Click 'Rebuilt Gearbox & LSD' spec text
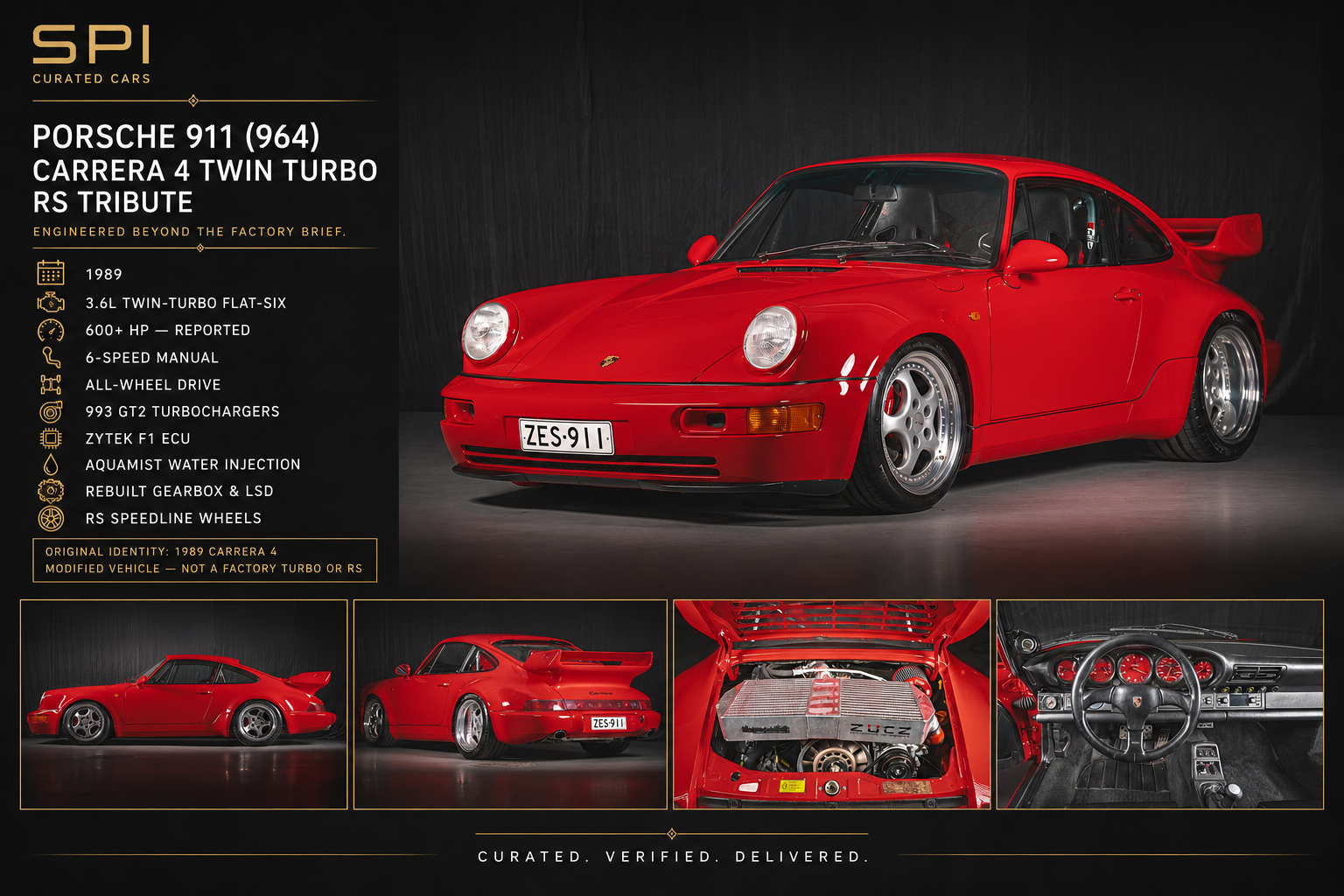Screen dimensions: 1344x896 click(x=179, y=491)
